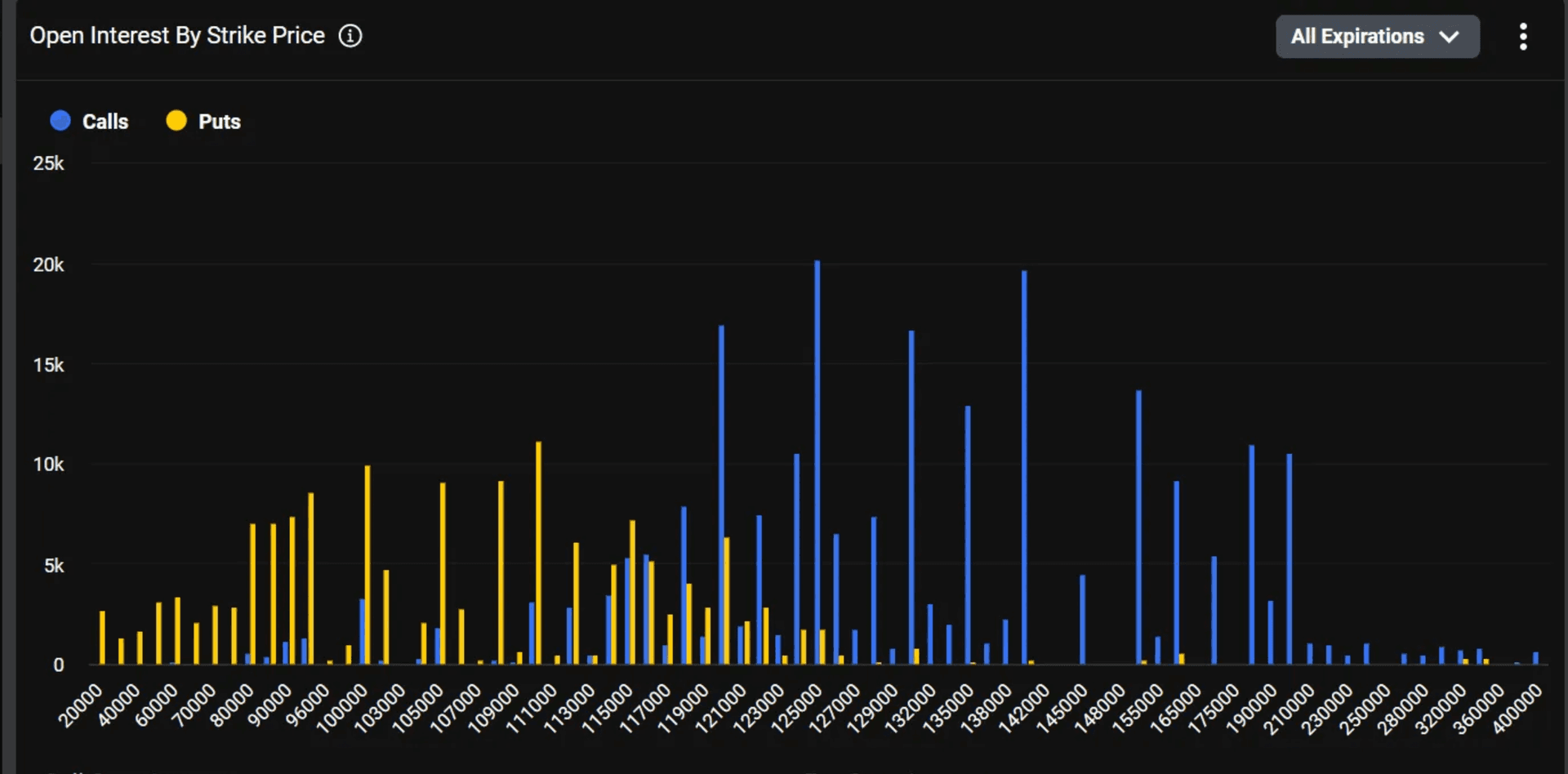The width and height of the screenshot is (1568, 774).
Task: Hide Puts by clicking its legend entry
Action: pos(203,120)
